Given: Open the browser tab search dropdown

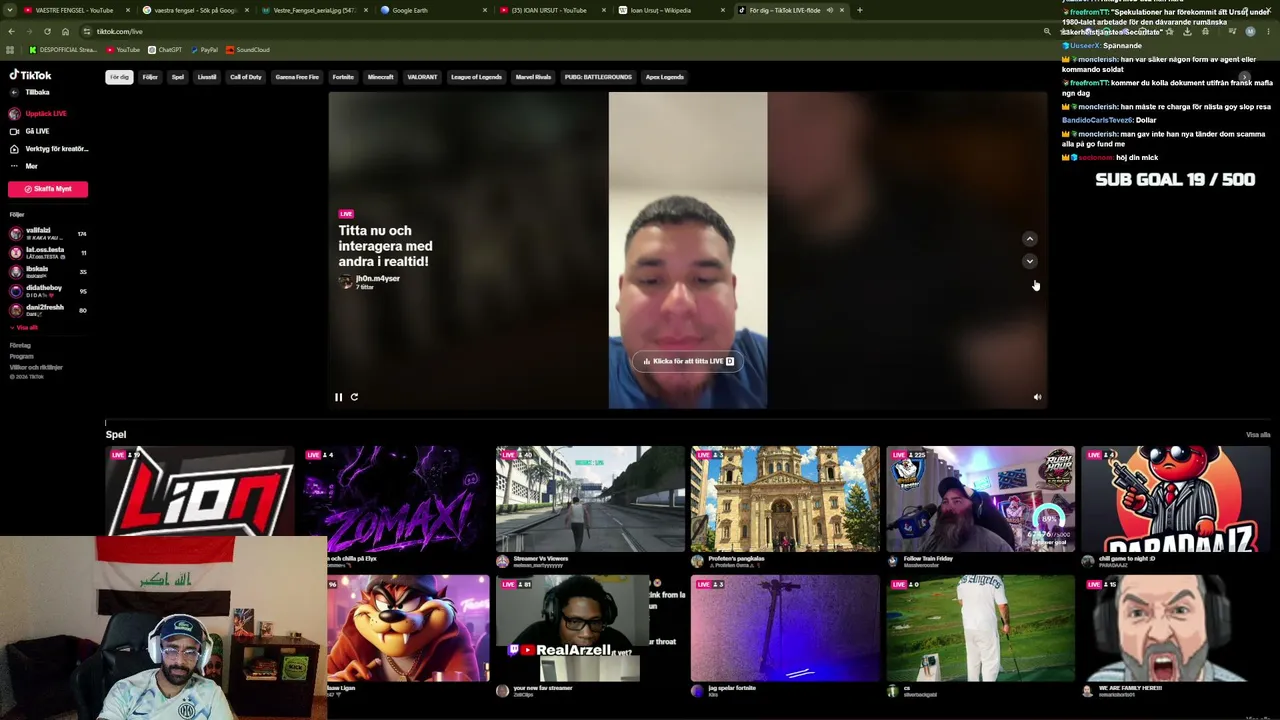Looking at the screenshot, I should [10, 10].
